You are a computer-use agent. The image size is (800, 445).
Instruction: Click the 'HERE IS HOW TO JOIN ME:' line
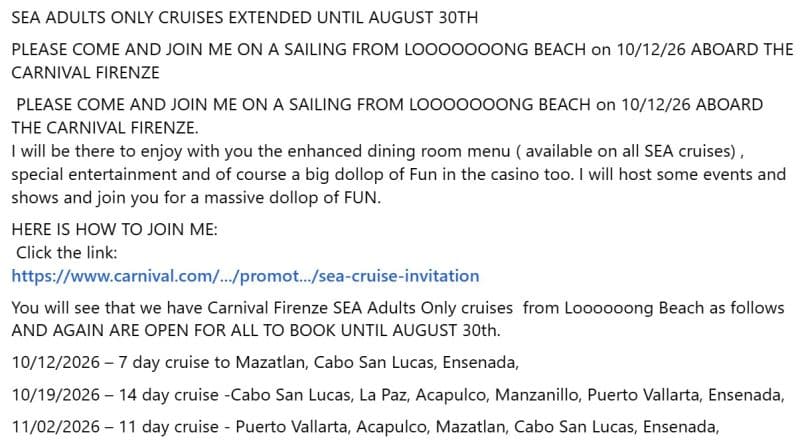(114, 230)
